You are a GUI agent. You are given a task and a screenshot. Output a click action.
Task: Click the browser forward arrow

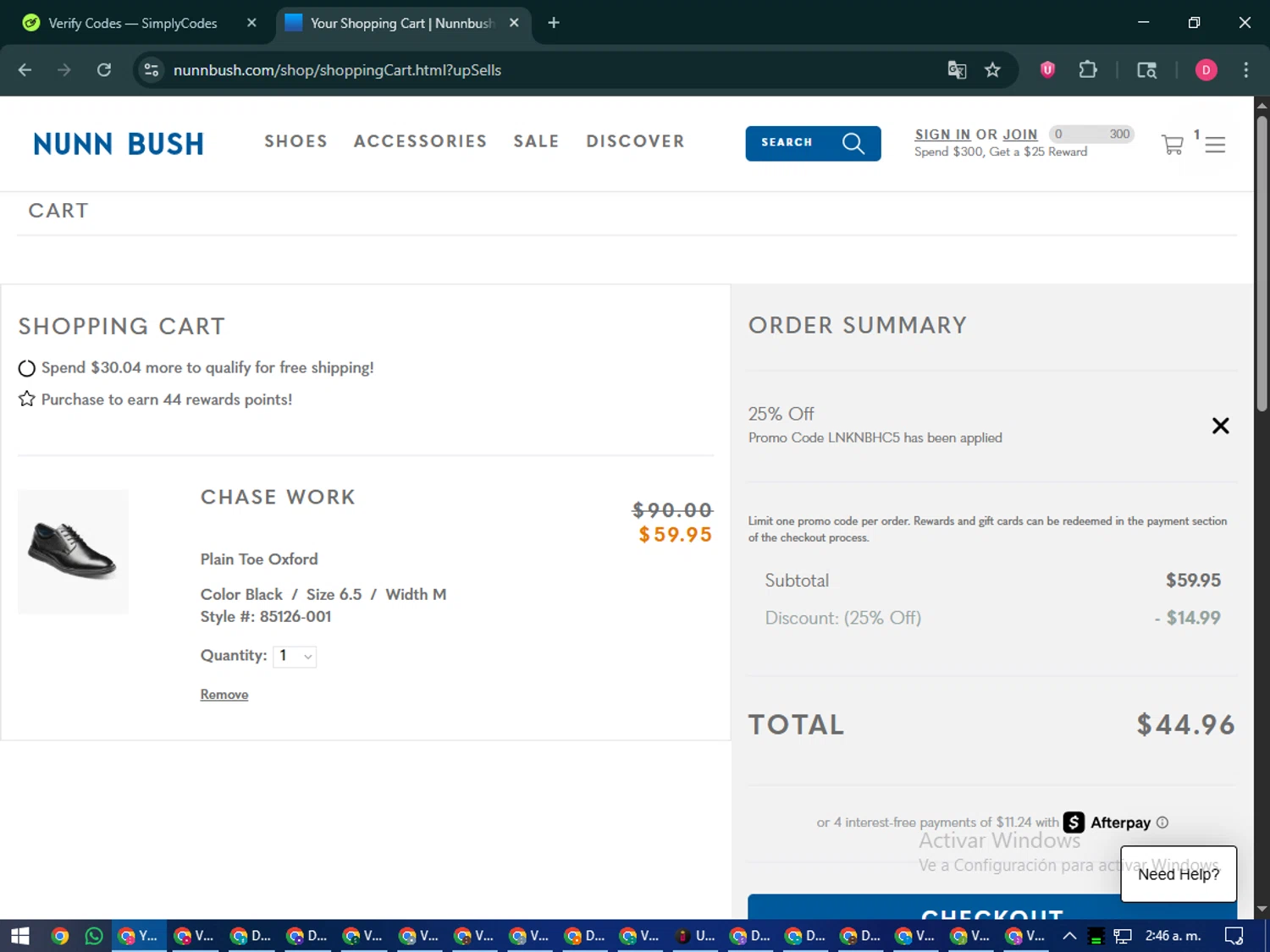pyautogui.click(x=64, y=70)
